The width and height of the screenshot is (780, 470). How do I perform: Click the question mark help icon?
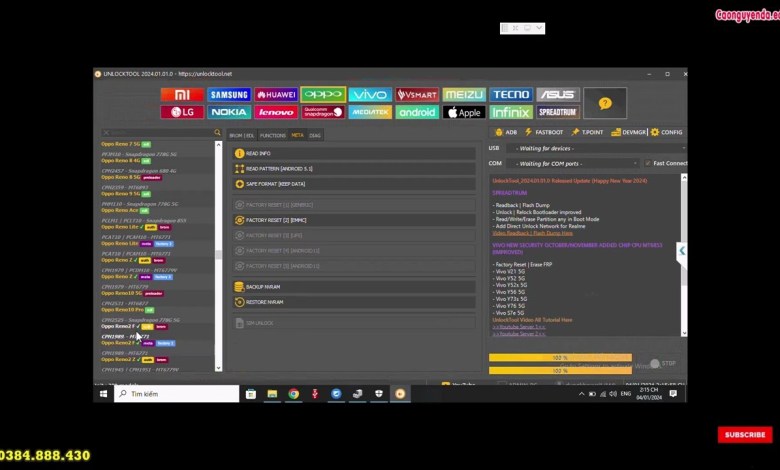(605, 103)
